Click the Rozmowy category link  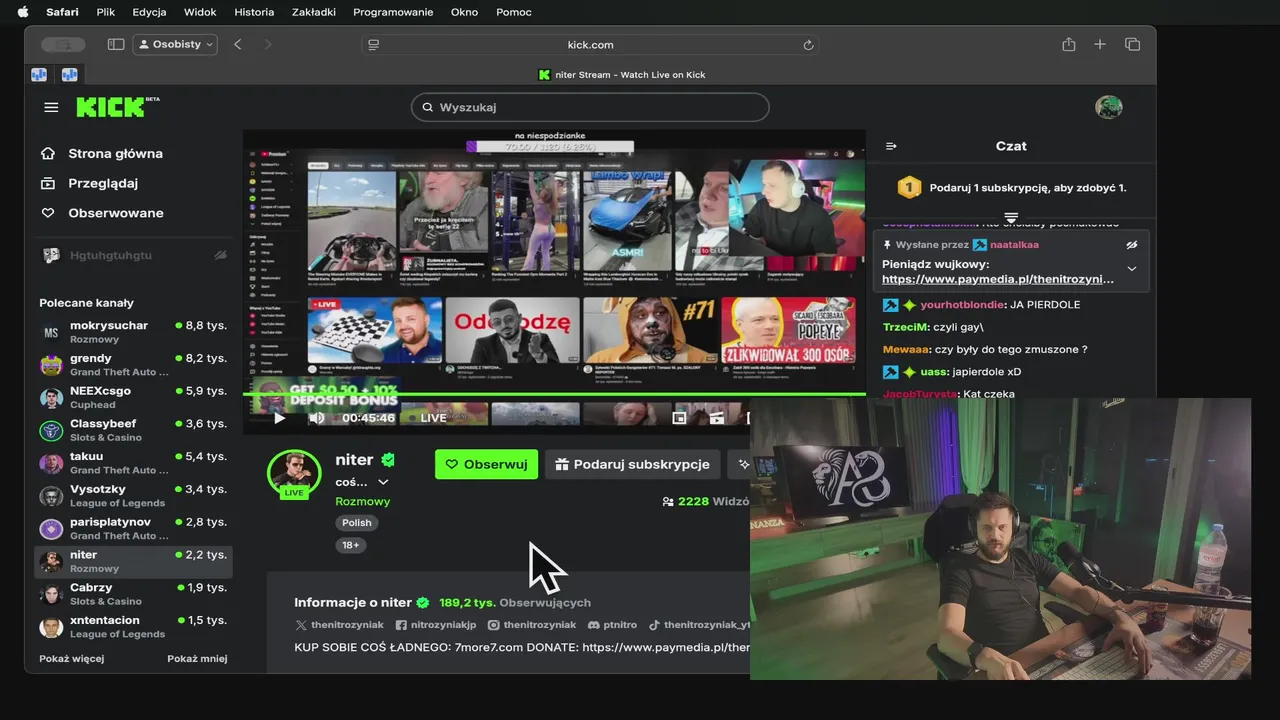pos(362,502)
